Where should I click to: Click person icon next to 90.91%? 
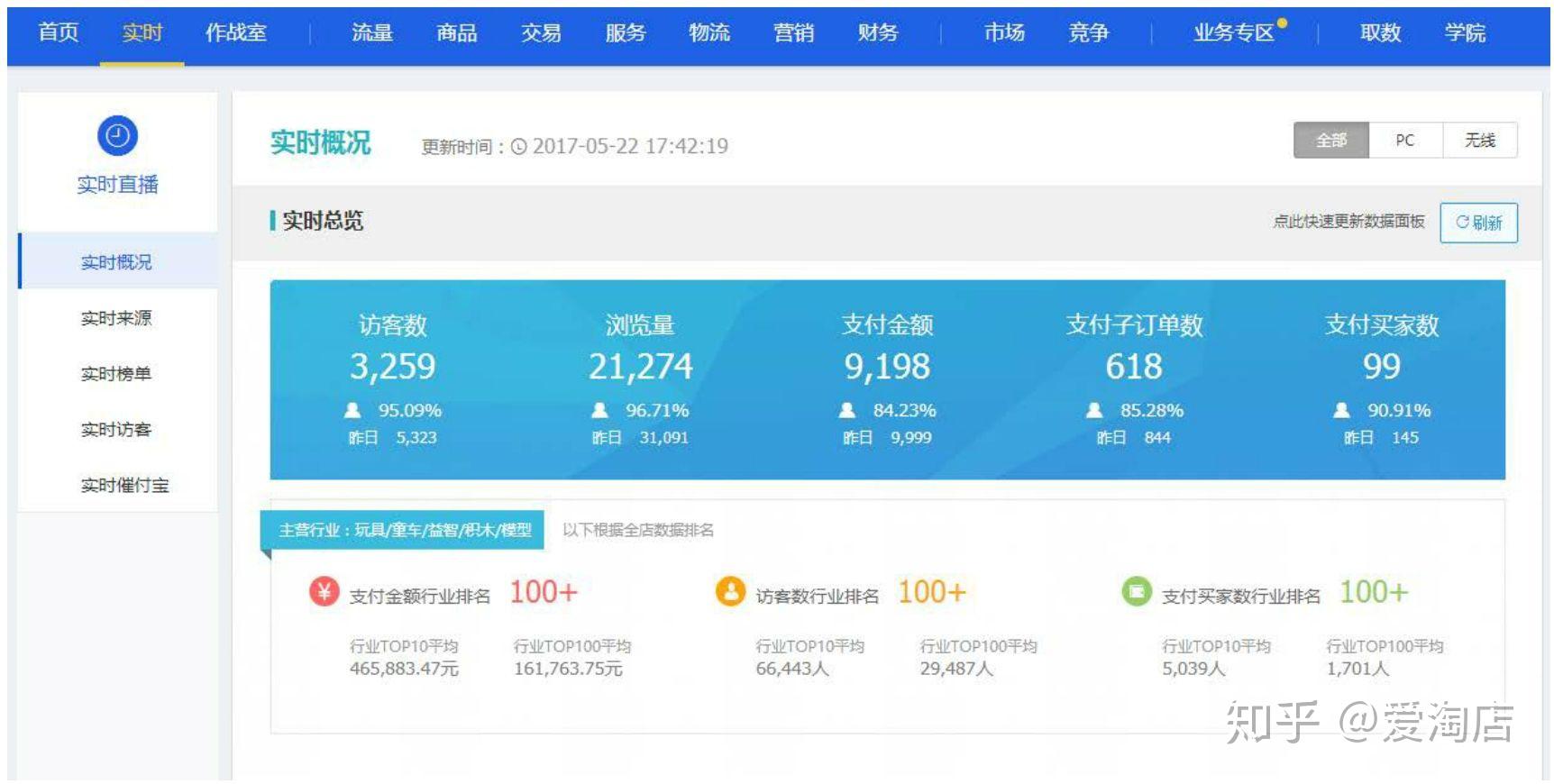click(x=1341, y=411)
